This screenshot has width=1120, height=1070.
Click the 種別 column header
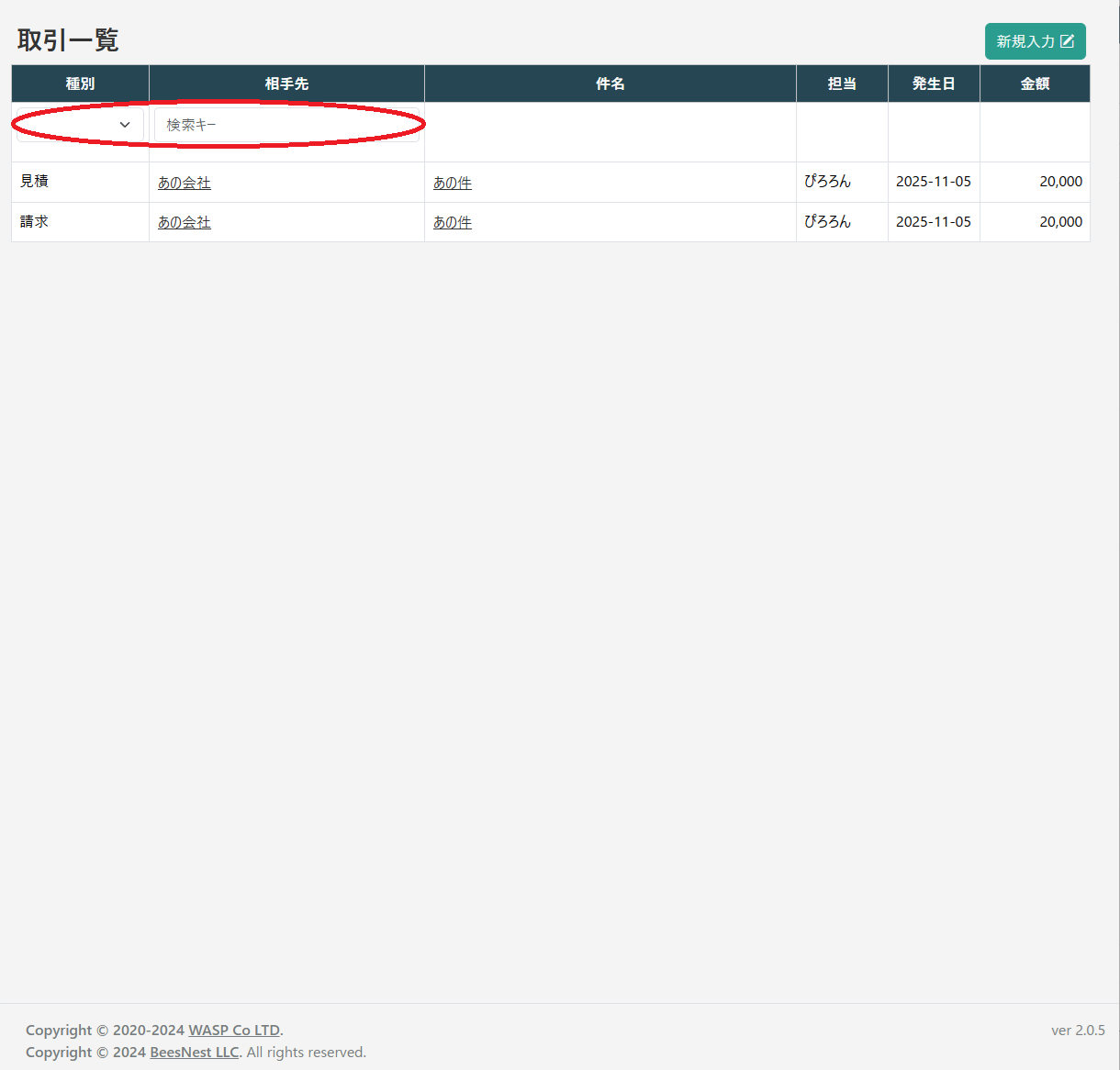click(x=80, y=84)
